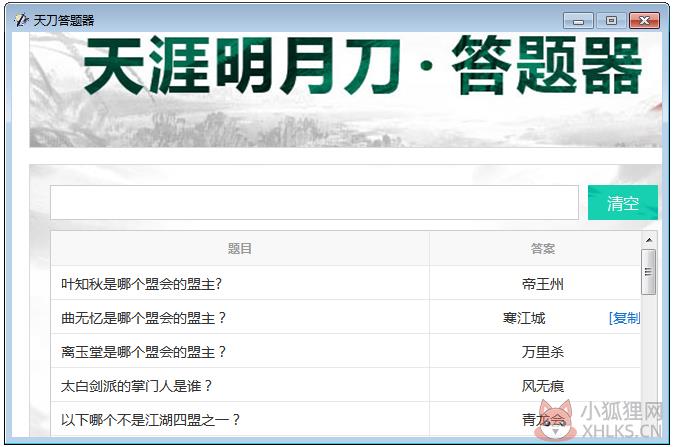Select question 曲无忆是哪个盟会的盟主?
This screenshot has width=673, height=447.
[x=143, y=318]
